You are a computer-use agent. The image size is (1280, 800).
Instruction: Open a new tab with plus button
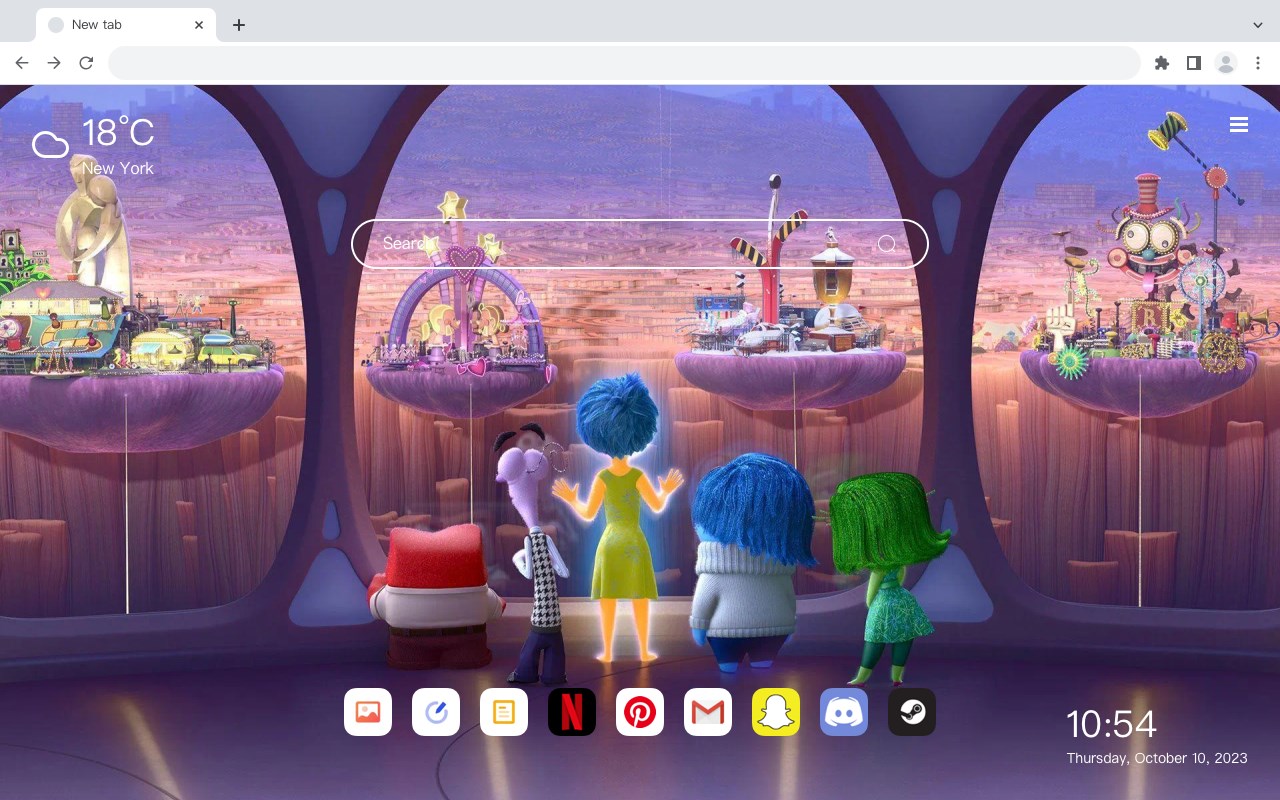click(x=238, y=25)
